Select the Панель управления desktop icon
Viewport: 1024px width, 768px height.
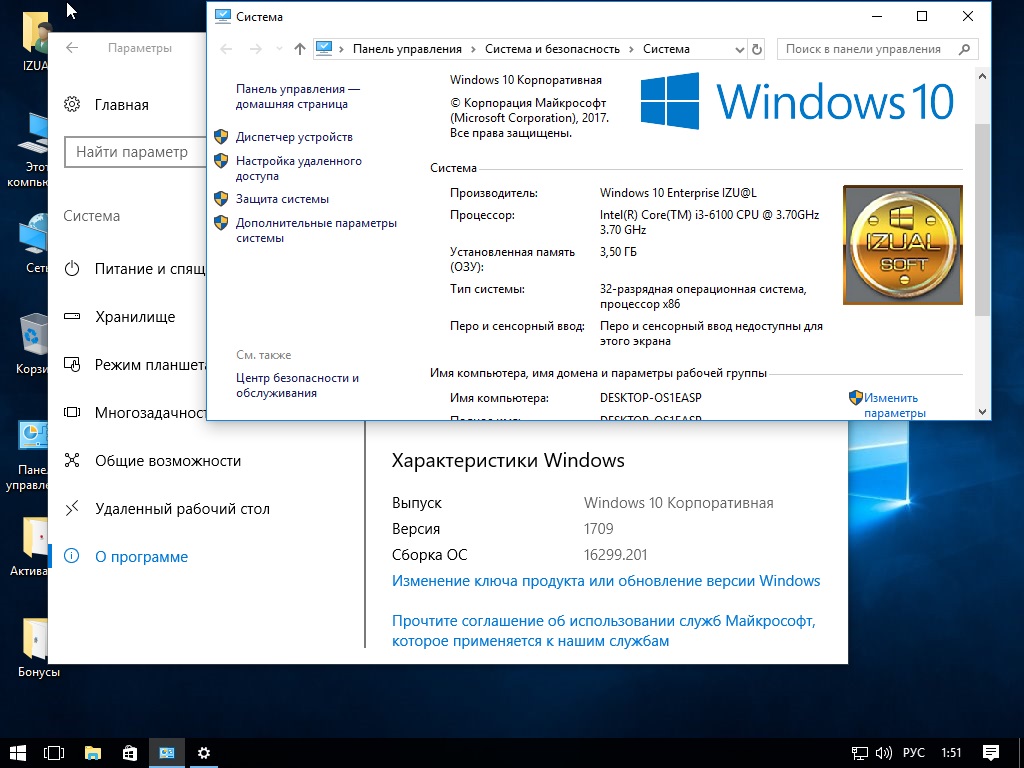(27, 456)
